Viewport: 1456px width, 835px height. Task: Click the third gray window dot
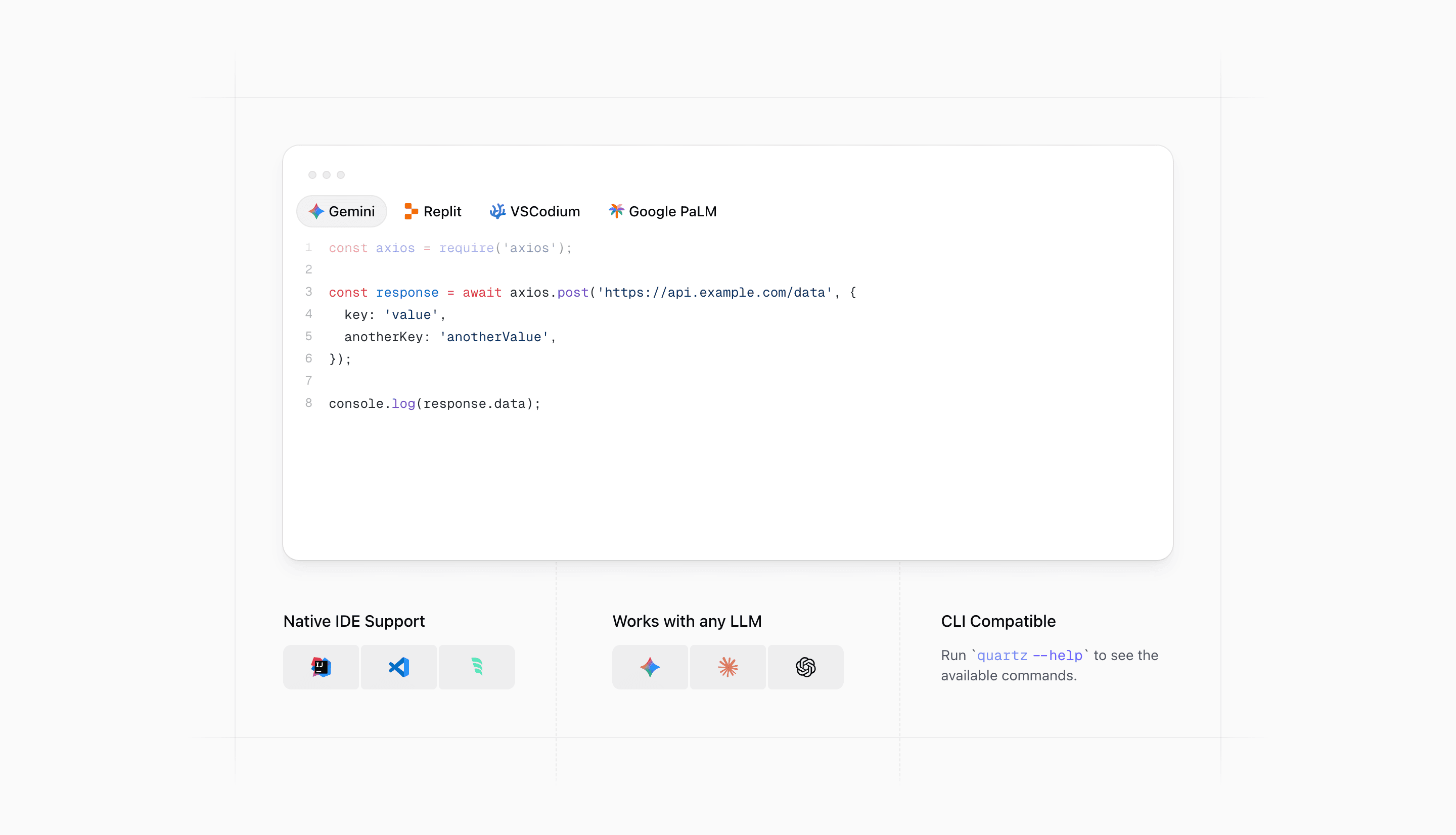[341, 175]
